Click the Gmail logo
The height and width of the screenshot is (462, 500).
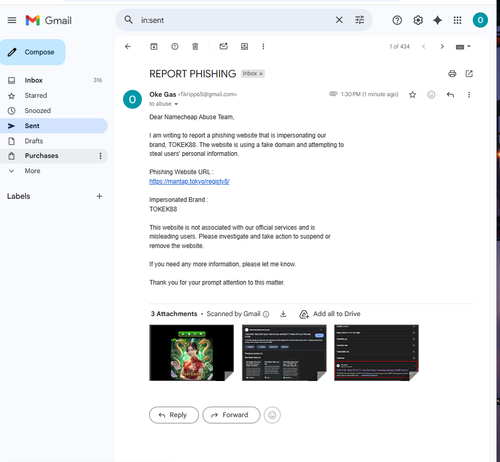tap(49, 20)
